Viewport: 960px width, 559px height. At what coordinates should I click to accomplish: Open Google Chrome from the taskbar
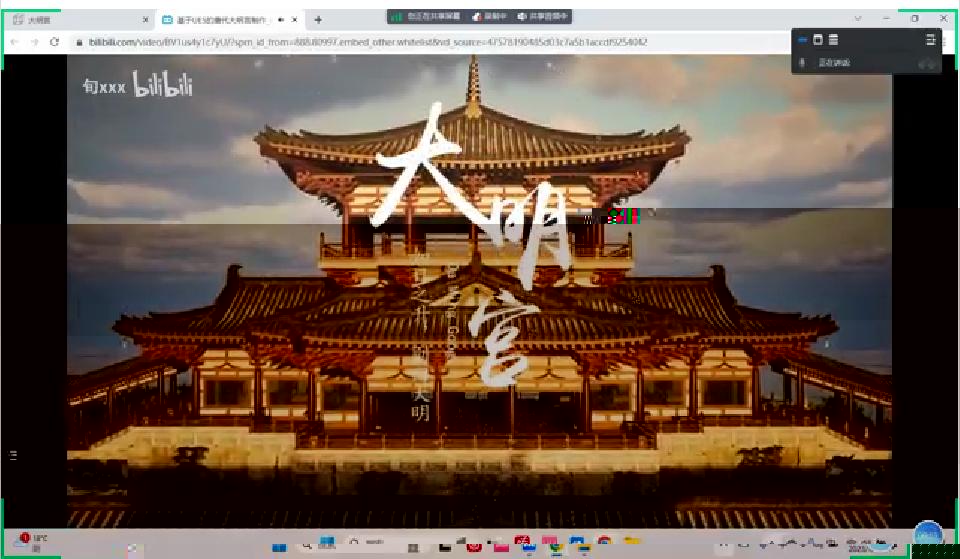[604, 542]
